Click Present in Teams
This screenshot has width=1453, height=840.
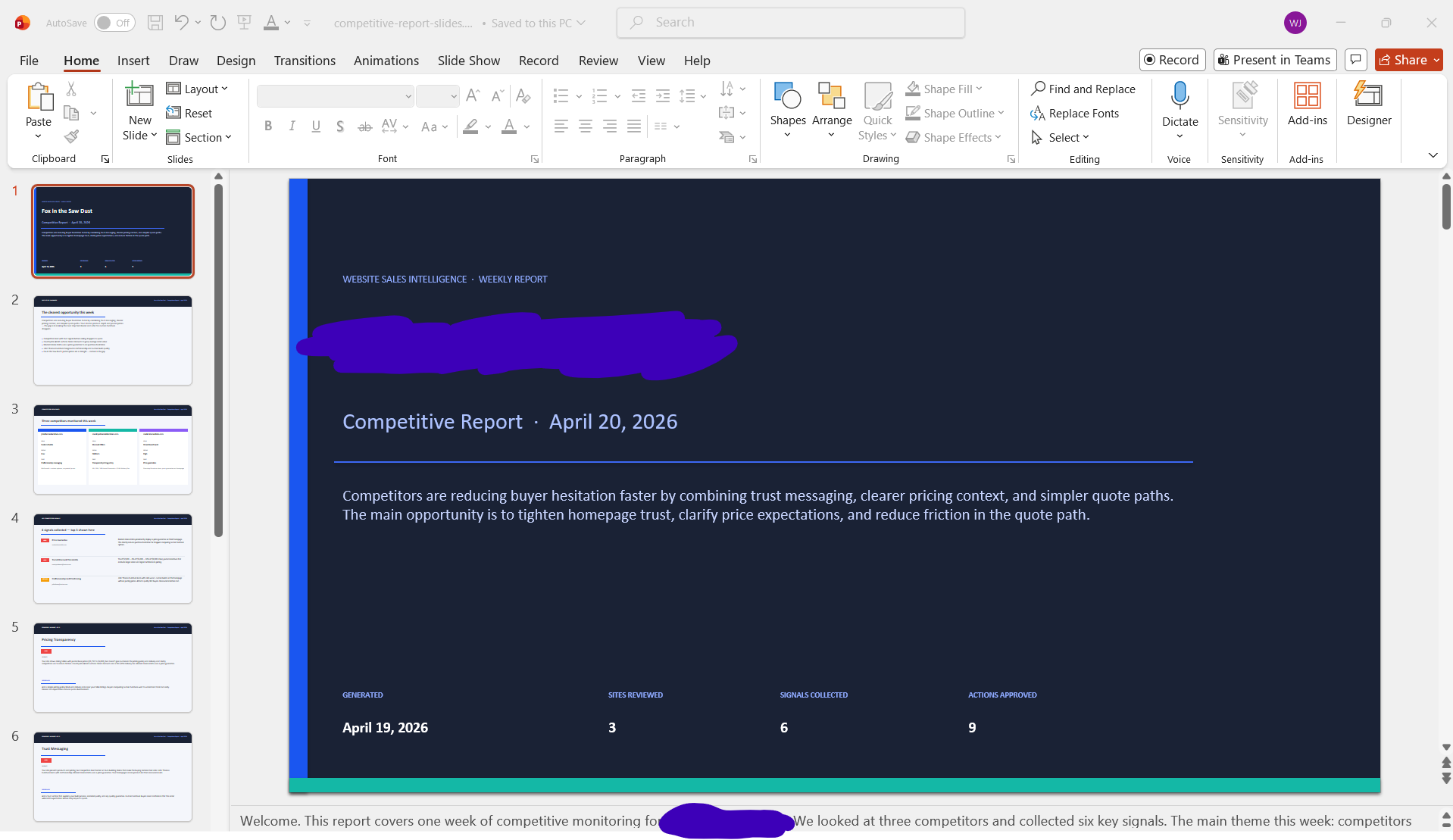1274,60
